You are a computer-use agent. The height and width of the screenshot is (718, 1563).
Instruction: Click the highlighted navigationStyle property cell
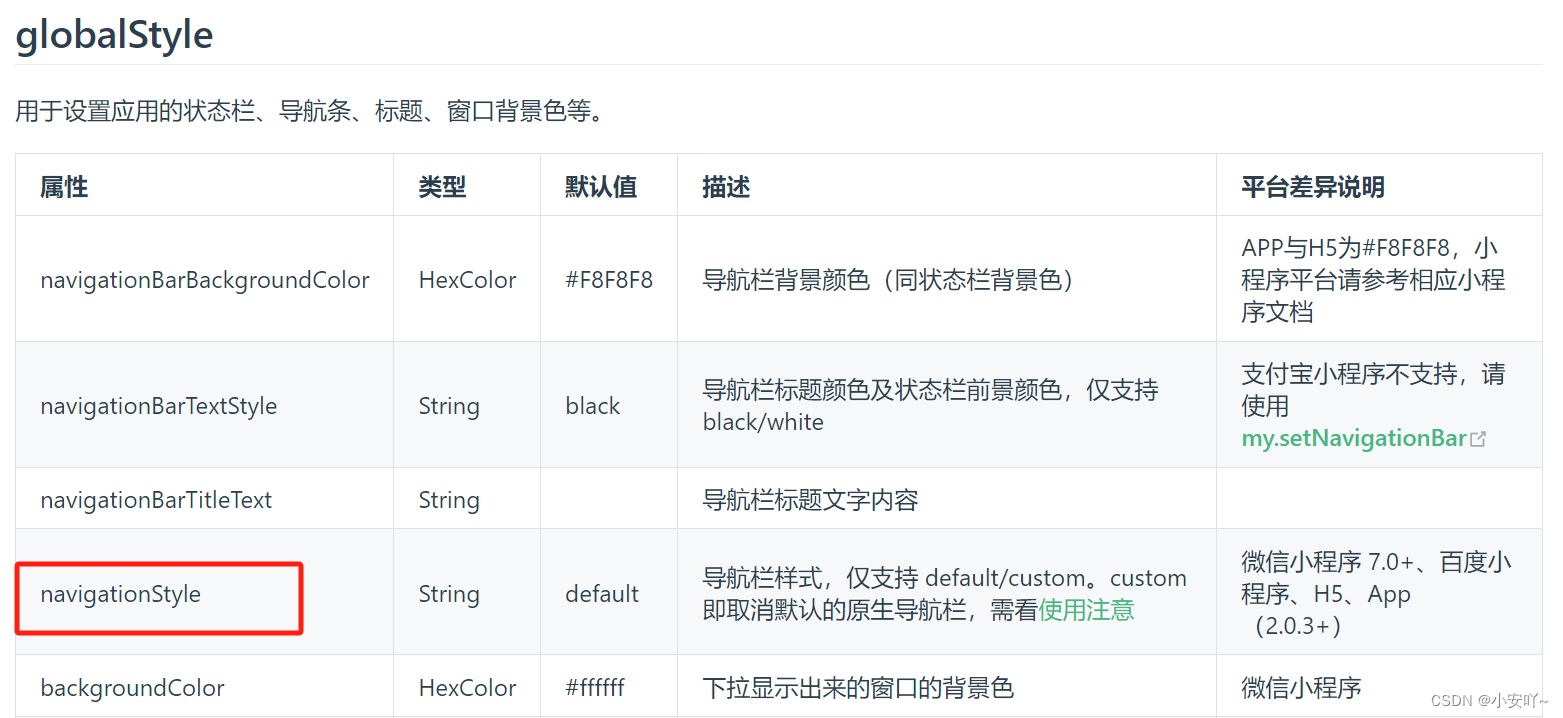[x=120, y=593]
